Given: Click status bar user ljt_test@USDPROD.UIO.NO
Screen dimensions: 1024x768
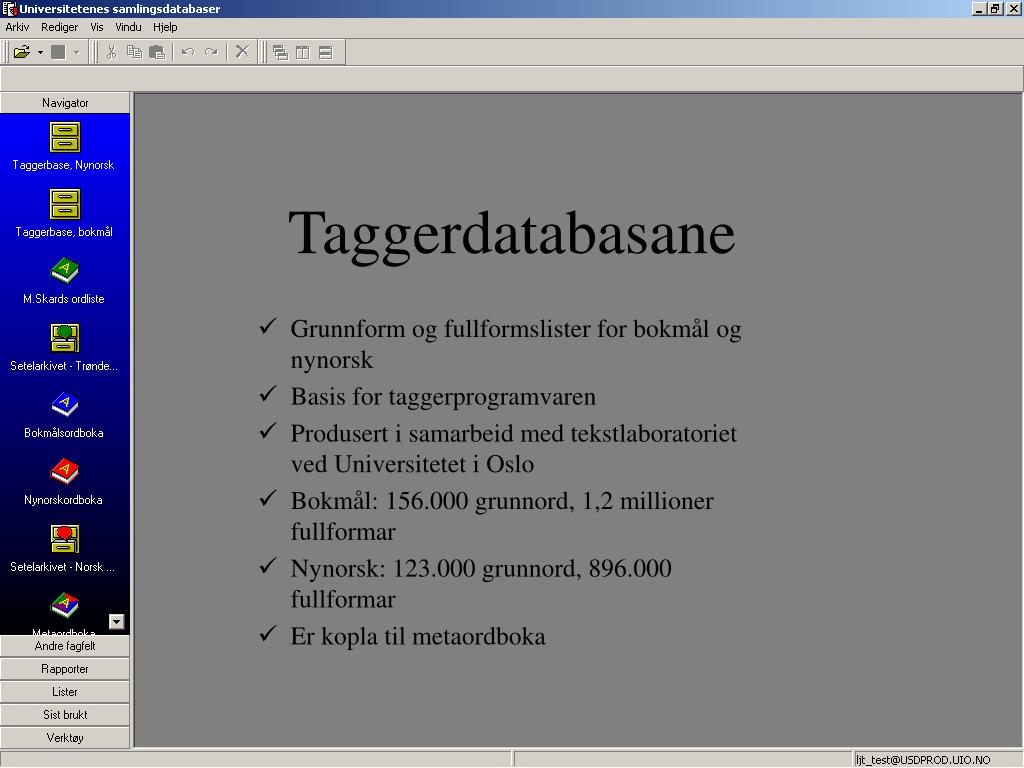Looking at the screenshot, I should (923, 760).
